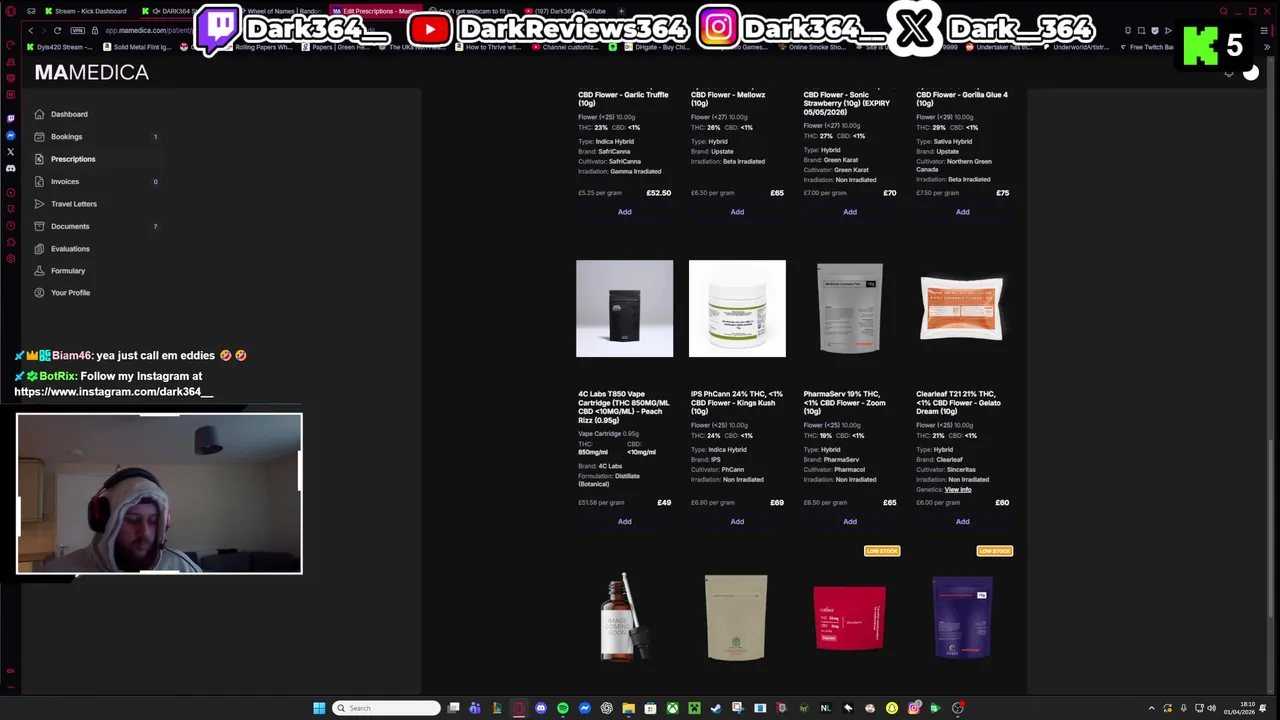Open the Invoices section
The width and height of the screenshot is (1280, 720).
tap(65, 181)
